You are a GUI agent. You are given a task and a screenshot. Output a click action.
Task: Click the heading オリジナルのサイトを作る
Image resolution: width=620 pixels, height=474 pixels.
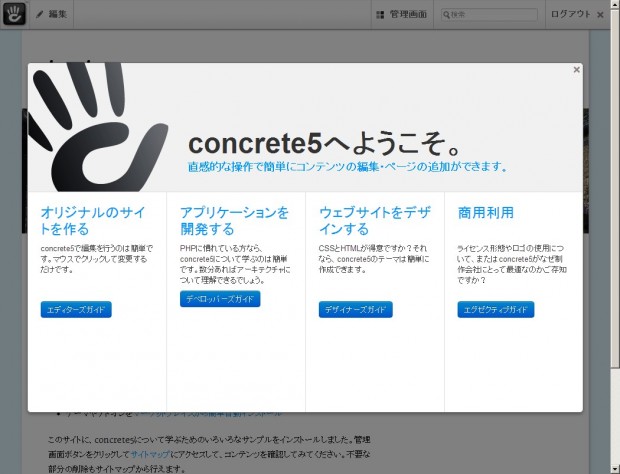click(93, 221)
